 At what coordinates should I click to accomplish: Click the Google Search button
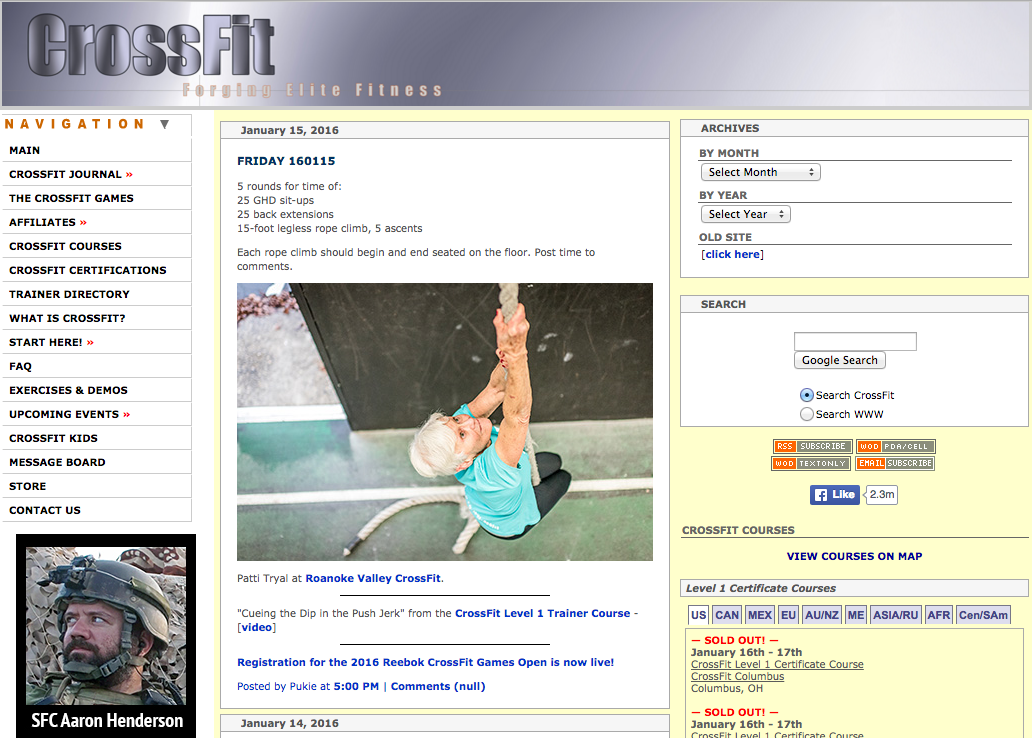[x=840, y=360]
